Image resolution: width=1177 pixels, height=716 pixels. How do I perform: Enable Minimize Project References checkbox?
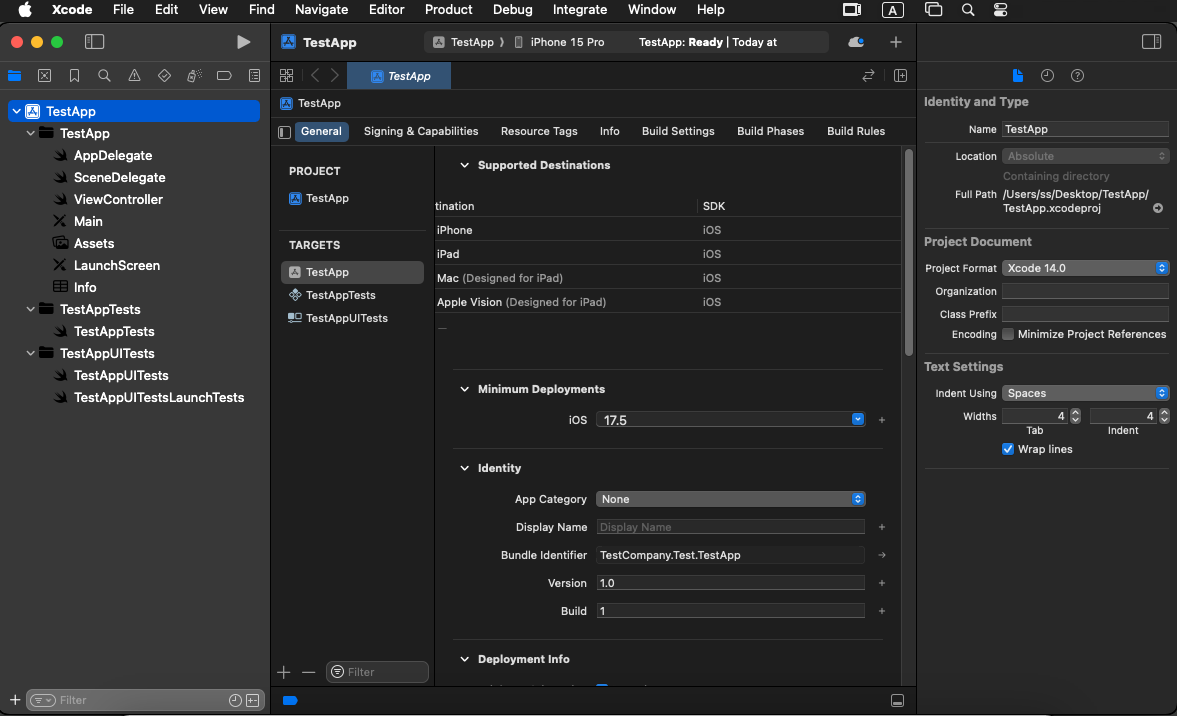[x=1008, y=334]
